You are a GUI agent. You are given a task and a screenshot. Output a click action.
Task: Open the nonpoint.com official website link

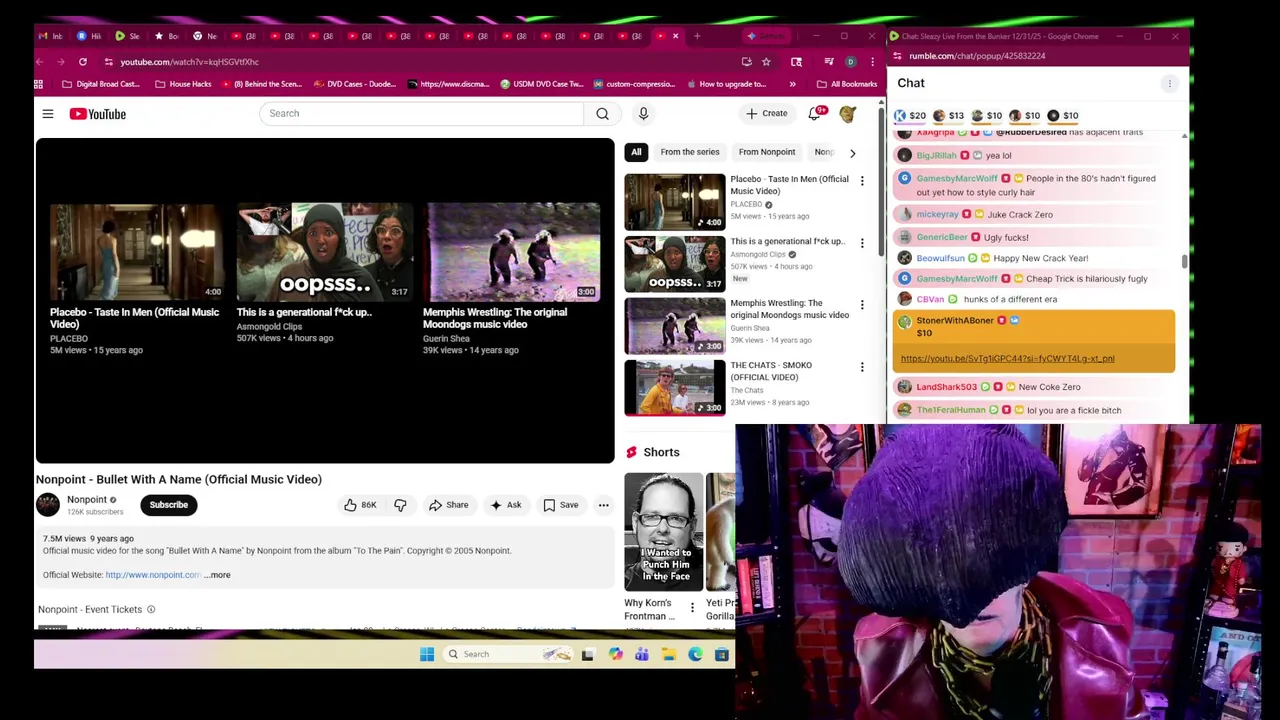(153, 575)
